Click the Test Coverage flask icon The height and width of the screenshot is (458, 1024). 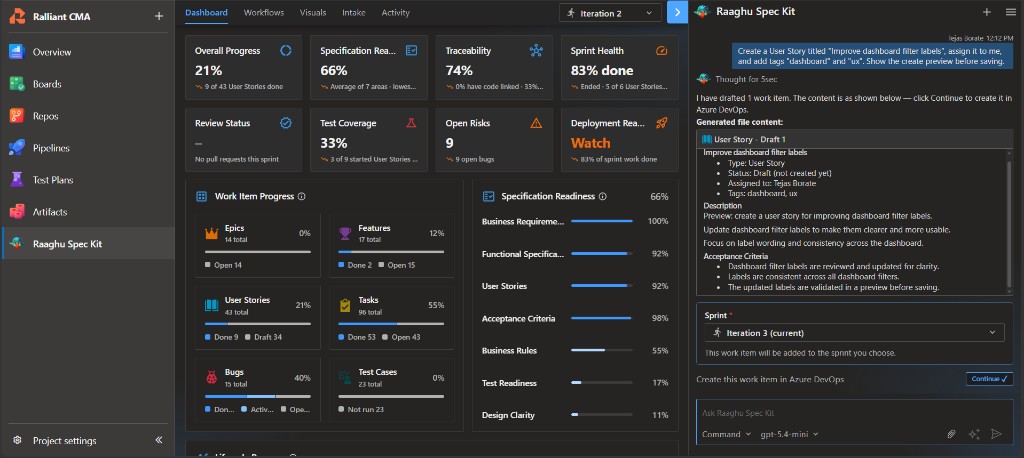pos(411,123)
